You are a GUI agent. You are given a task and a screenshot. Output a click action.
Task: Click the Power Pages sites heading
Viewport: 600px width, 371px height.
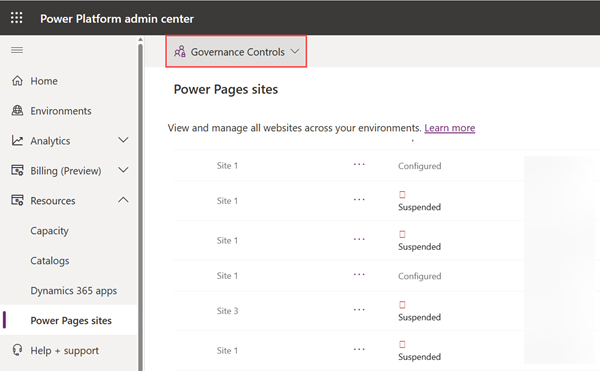(x=226, y=89)
